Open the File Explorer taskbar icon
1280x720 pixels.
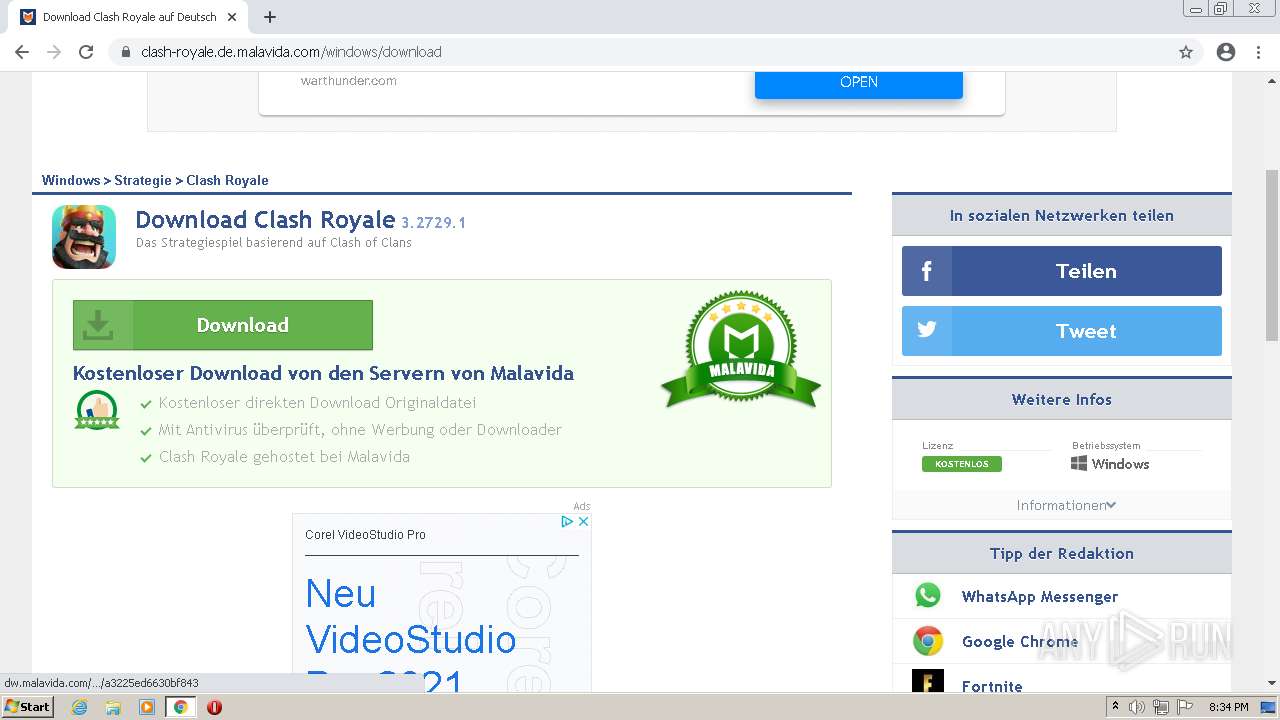click(x=113, y=707)
